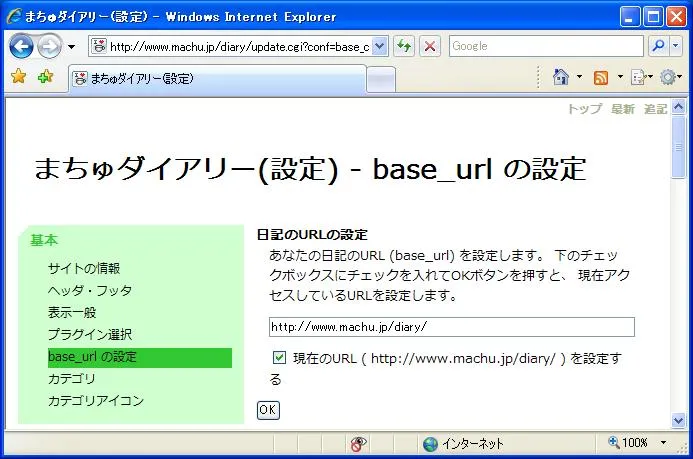Open the recent pages dropdown arrow

coord(72,47)
